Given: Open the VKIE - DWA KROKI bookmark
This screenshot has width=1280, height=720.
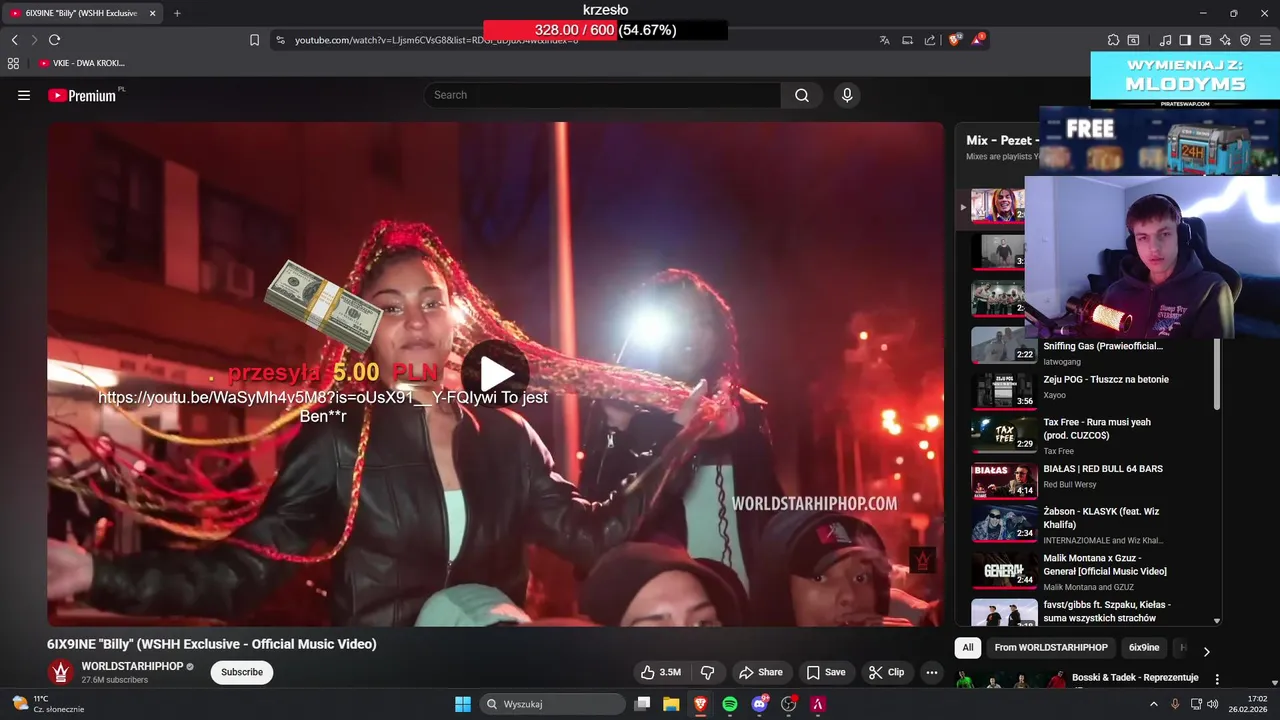Looking at the screenshot, I should 81,63.
